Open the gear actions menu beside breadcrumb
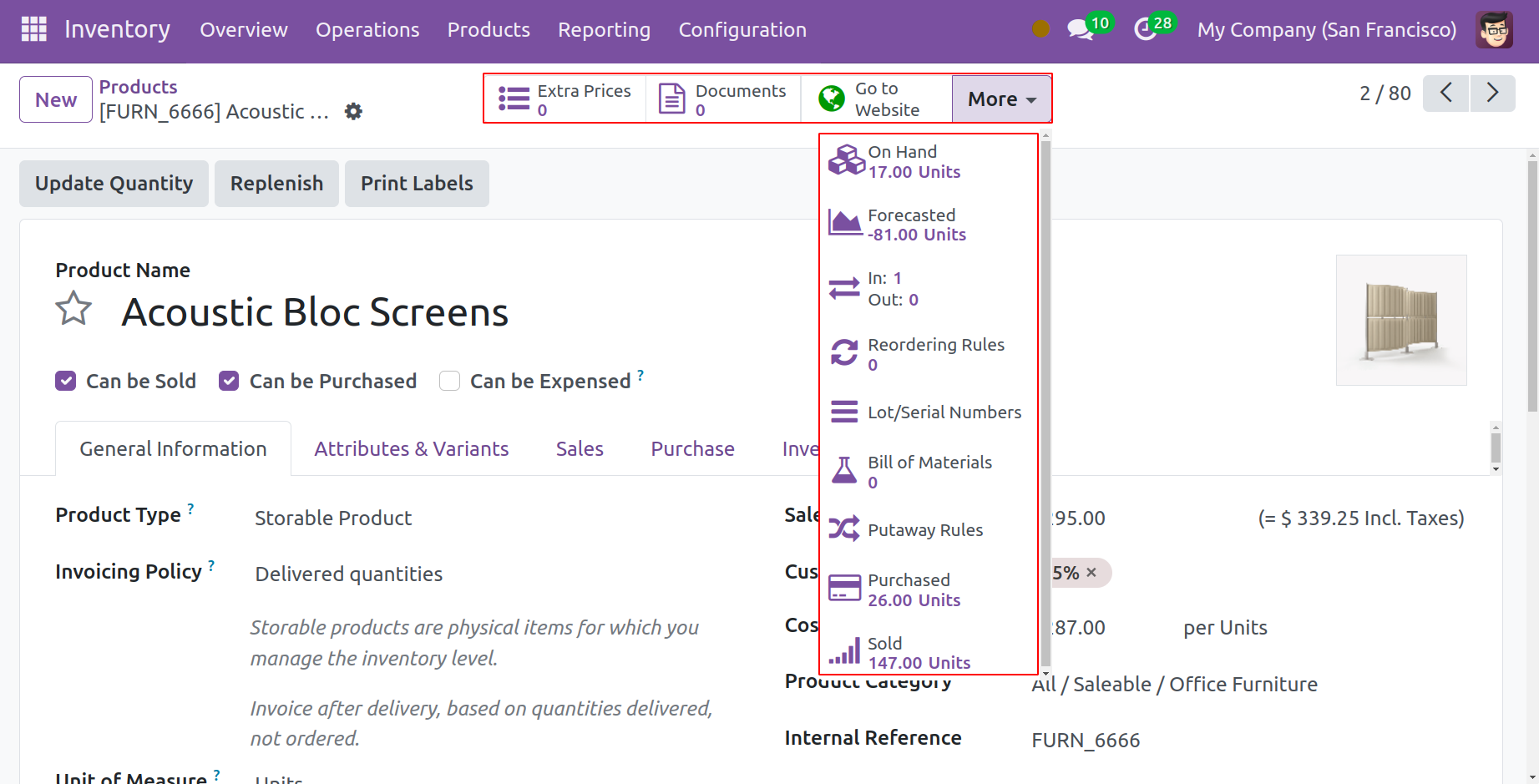 [x=353, y=111]
